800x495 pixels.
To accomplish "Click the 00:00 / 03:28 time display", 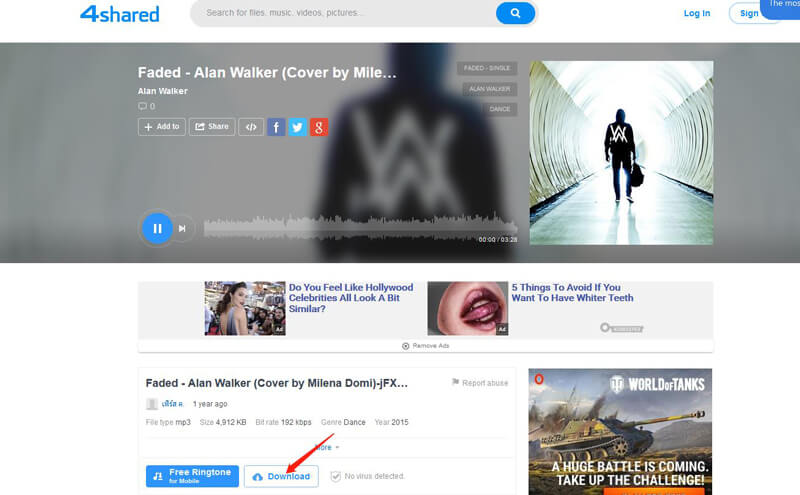I will point(498,239).
